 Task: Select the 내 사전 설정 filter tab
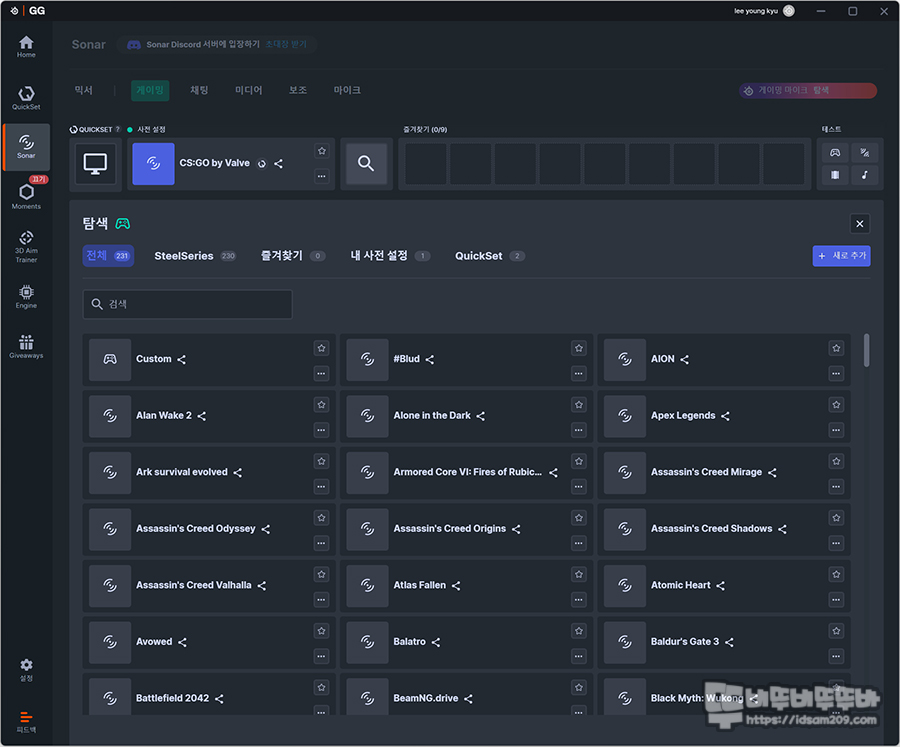pyautogui.click(x=390, y=256)
